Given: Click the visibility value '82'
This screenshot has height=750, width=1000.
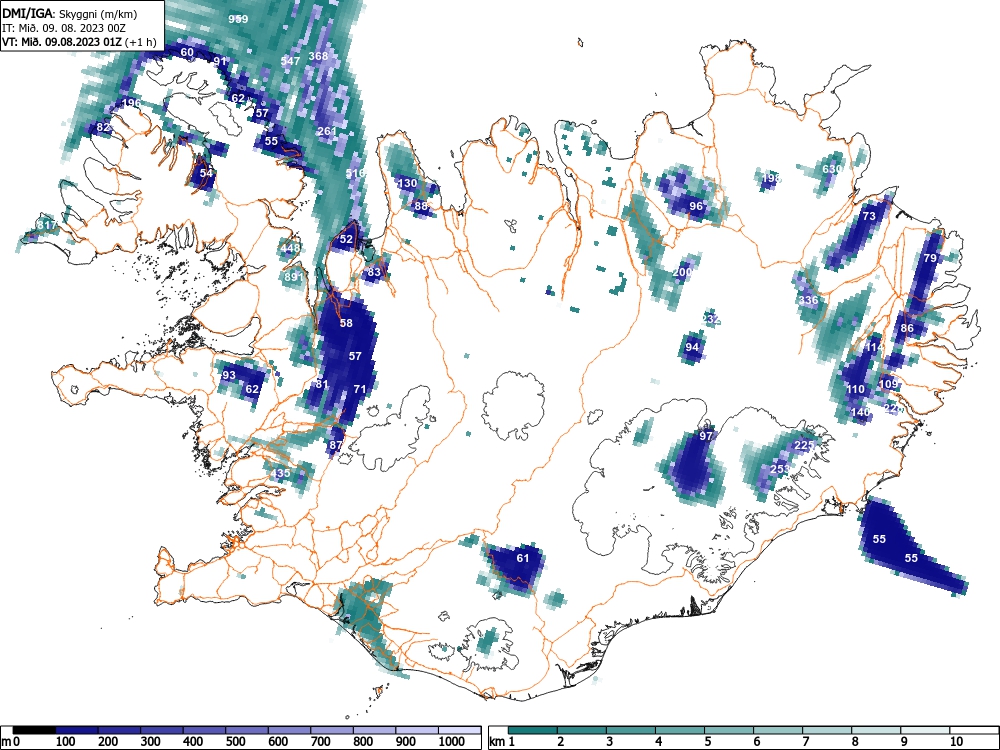Looking at the screenshot, I should 103,127.
